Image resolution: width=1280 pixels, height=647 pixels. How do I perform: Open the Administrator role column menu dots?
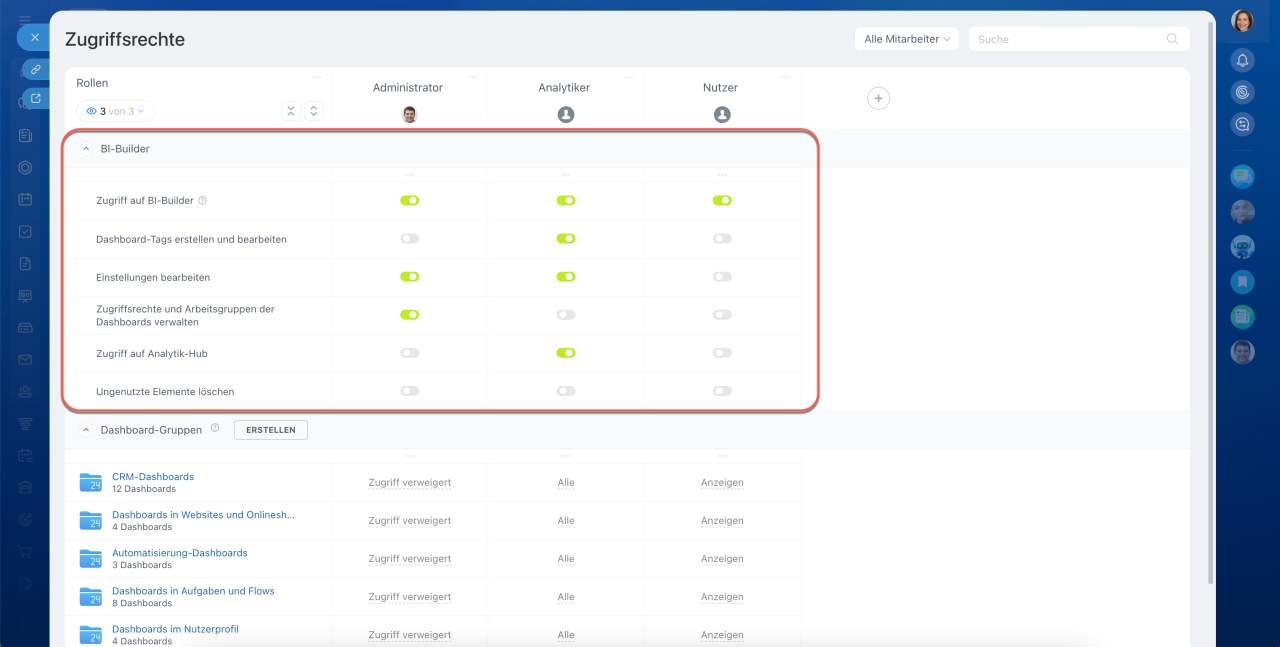(473, 77)
